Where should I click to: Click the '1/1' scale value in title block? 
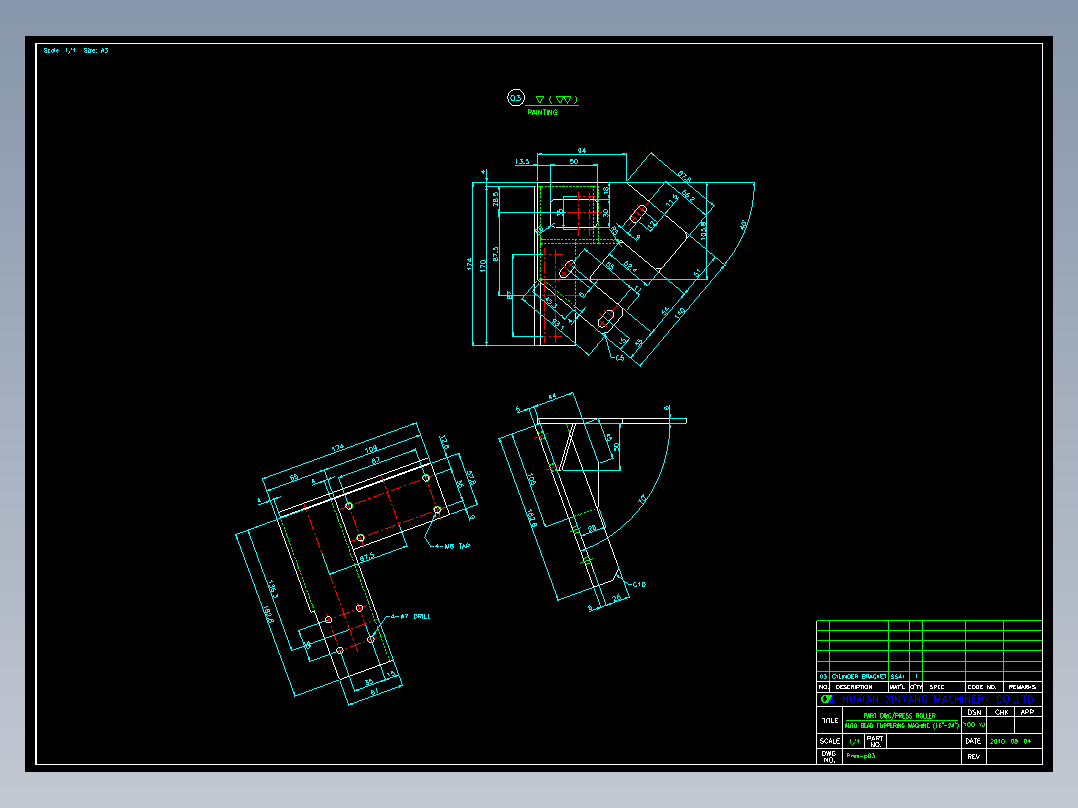(854, 741)
